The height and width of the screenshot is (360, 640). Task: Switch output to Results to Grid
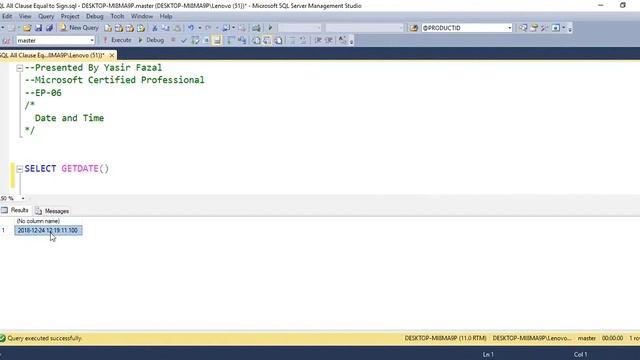point(267,40)
